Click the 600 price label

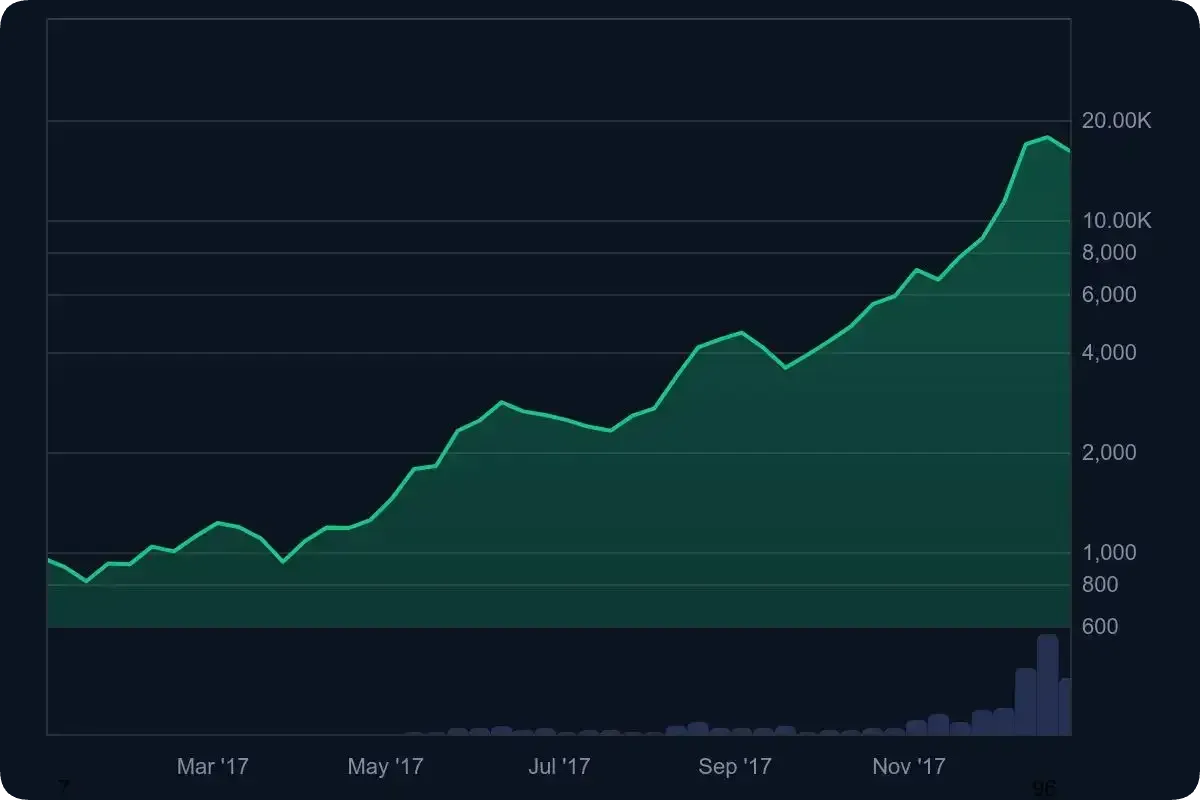(1100, 626)
